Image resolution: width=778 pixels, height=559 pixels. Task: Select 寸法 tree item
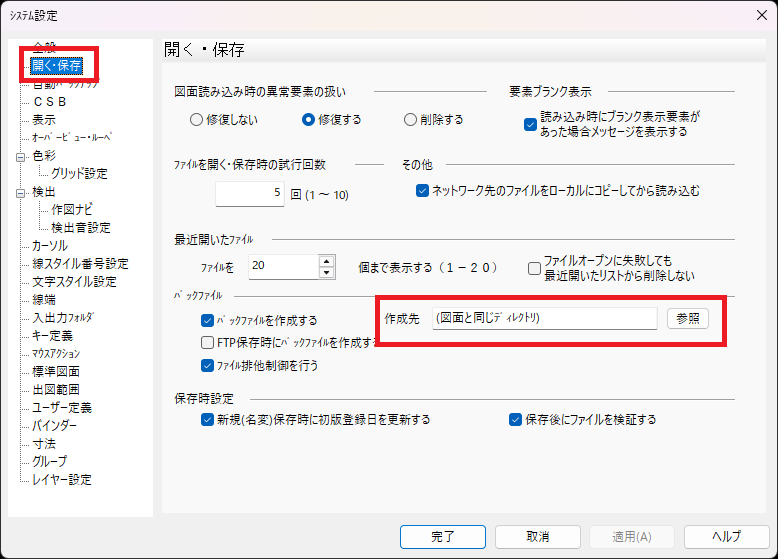pos(44,443)
